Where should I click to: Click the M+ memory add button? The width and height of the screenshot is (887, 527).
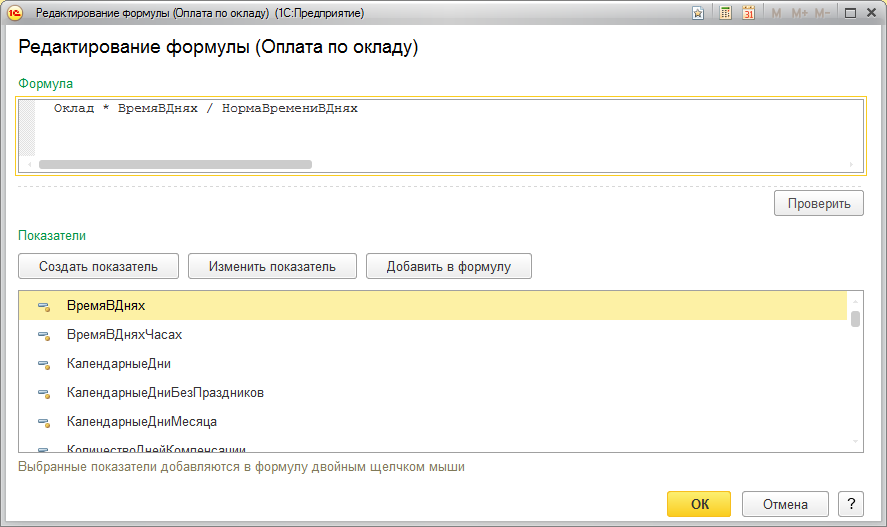coord(799,13)
